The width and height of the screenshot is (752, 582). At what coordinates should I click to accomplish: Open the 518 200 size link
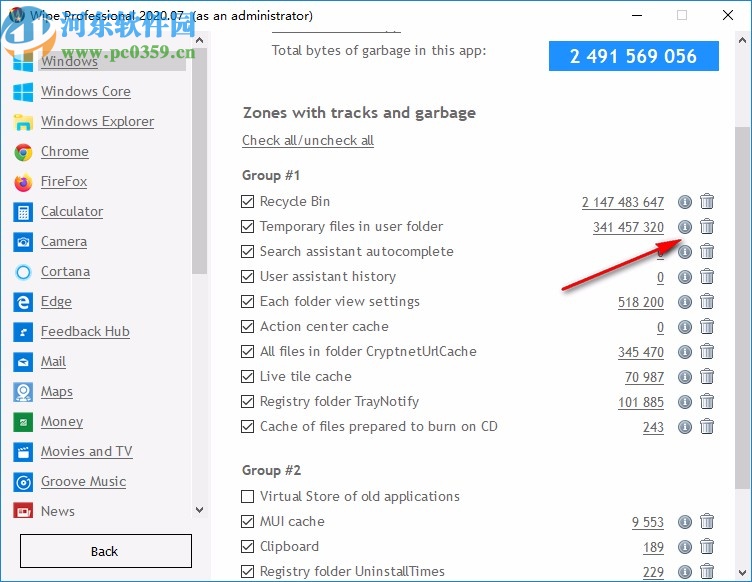(641, 302)
